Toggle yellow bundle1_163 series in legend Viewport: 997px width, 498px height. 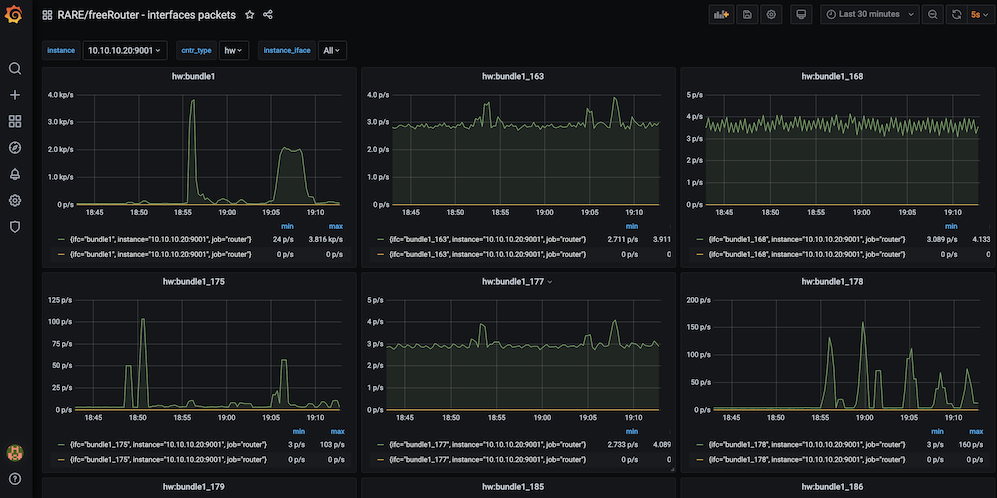[488, 254]
